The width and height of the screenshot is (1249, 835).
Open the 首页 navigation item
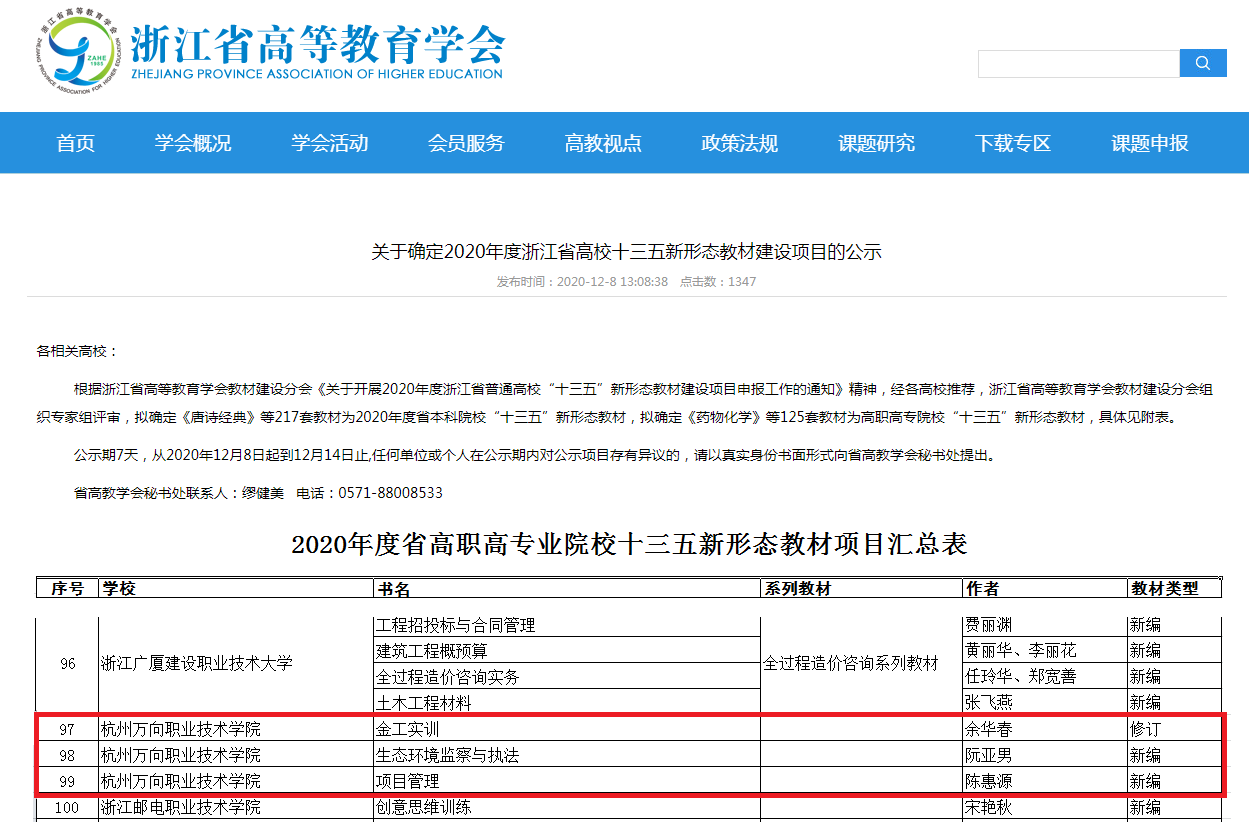[x=76, y=143]
